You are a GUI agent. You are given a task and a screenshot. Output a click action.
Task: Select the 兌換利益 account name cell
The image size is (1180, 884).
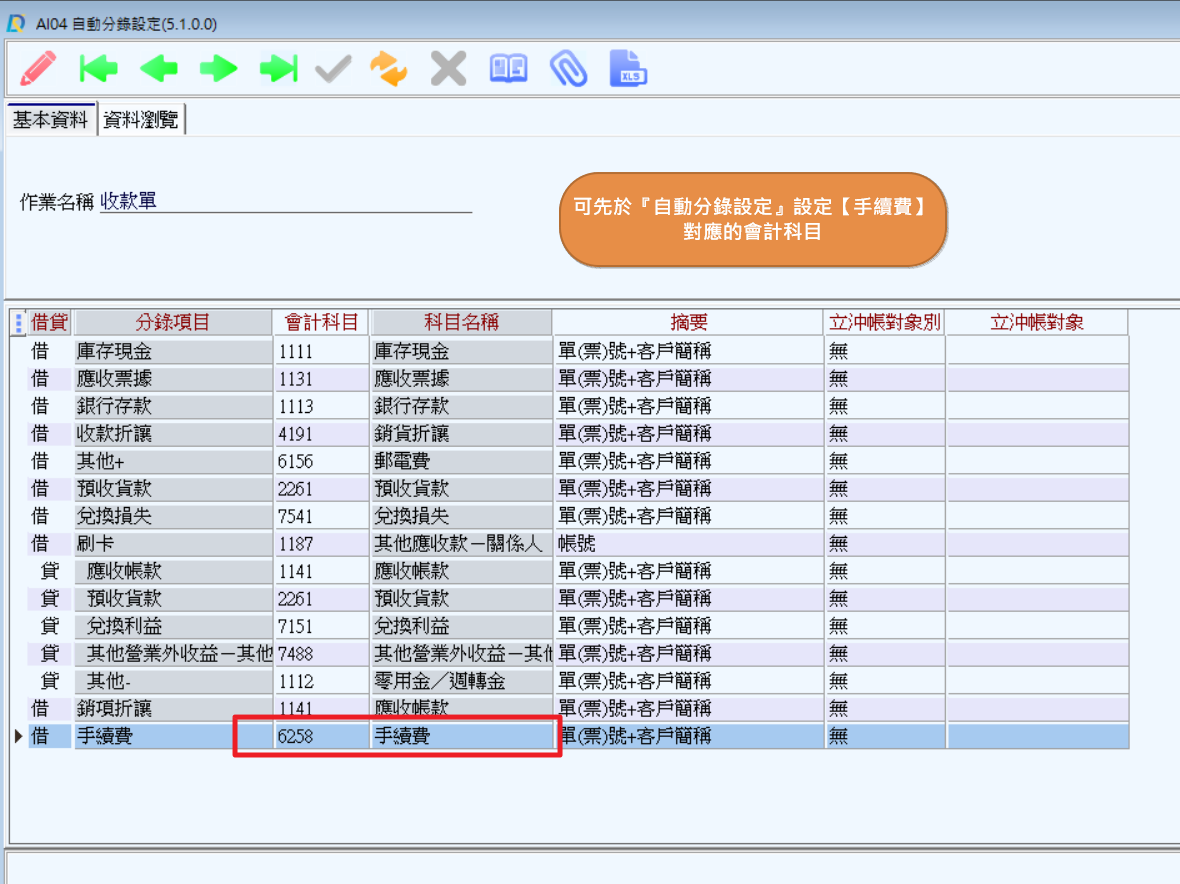tap(460, 626)
